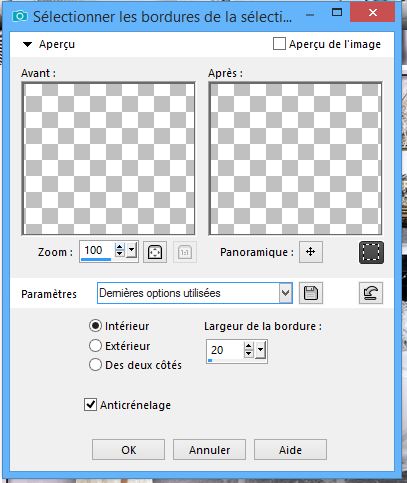Click the border width field showing 20
This screenshot has height=483, width=407.
[x=225, y=350]
